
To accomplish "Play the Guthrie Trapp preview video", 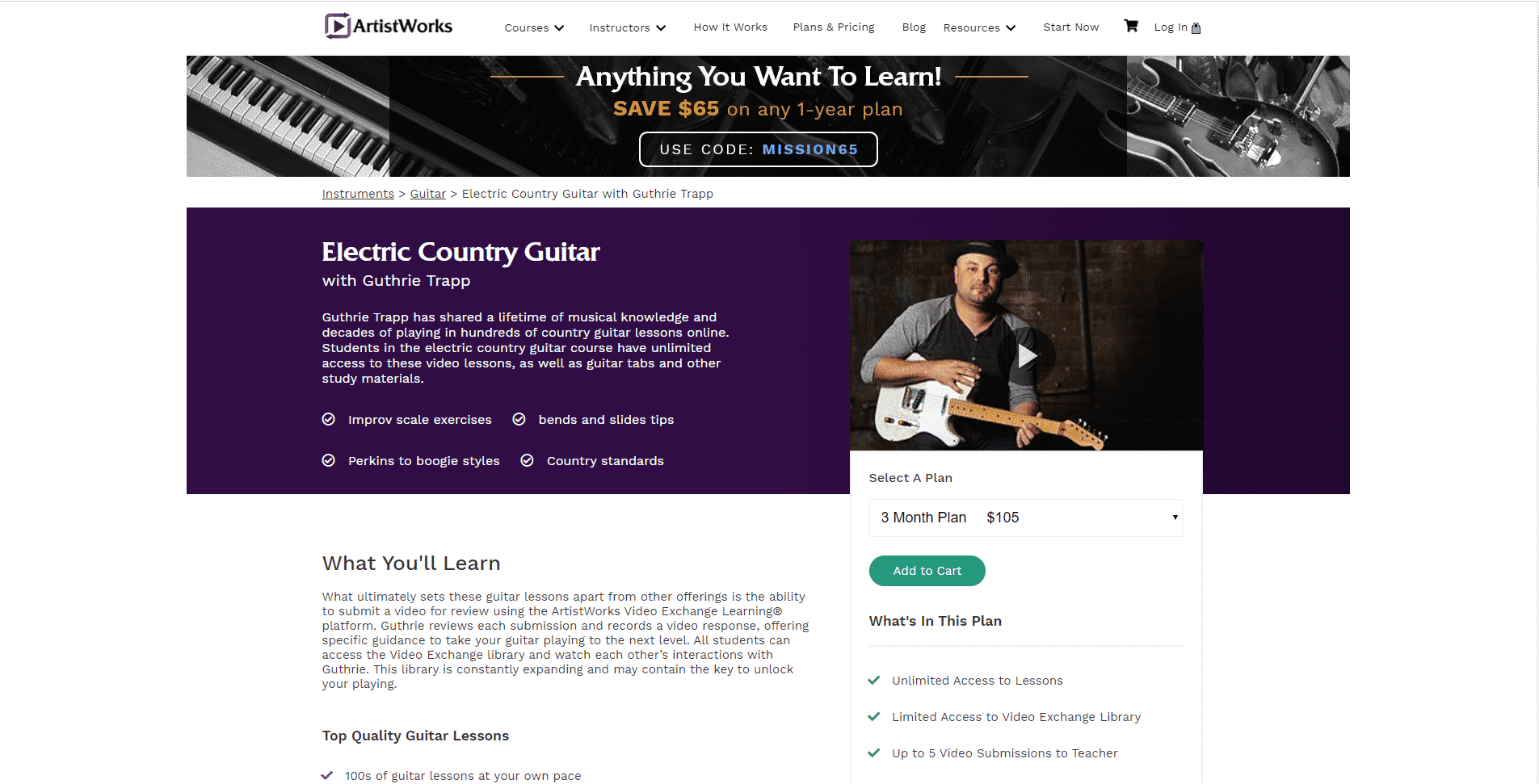I will 1026,355.
